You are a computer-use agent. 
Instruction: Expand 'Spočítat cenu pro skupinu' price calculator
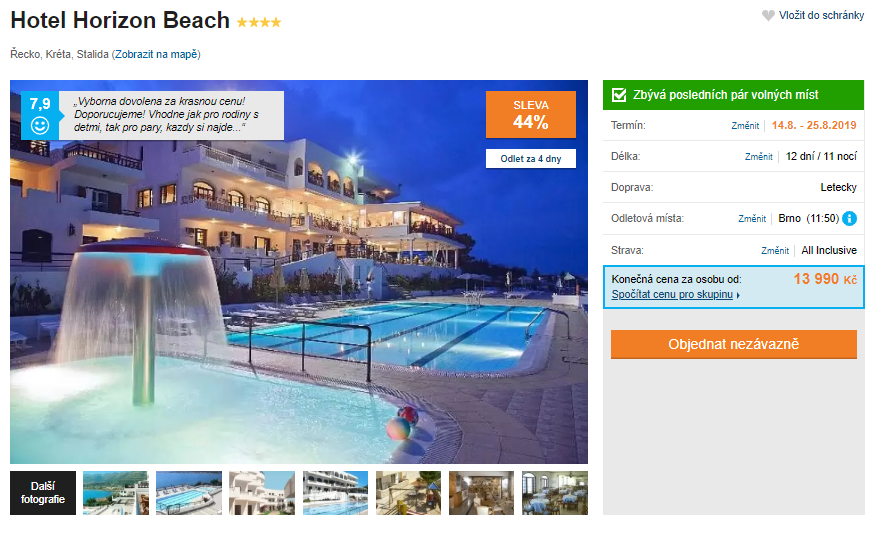point(675,295)
